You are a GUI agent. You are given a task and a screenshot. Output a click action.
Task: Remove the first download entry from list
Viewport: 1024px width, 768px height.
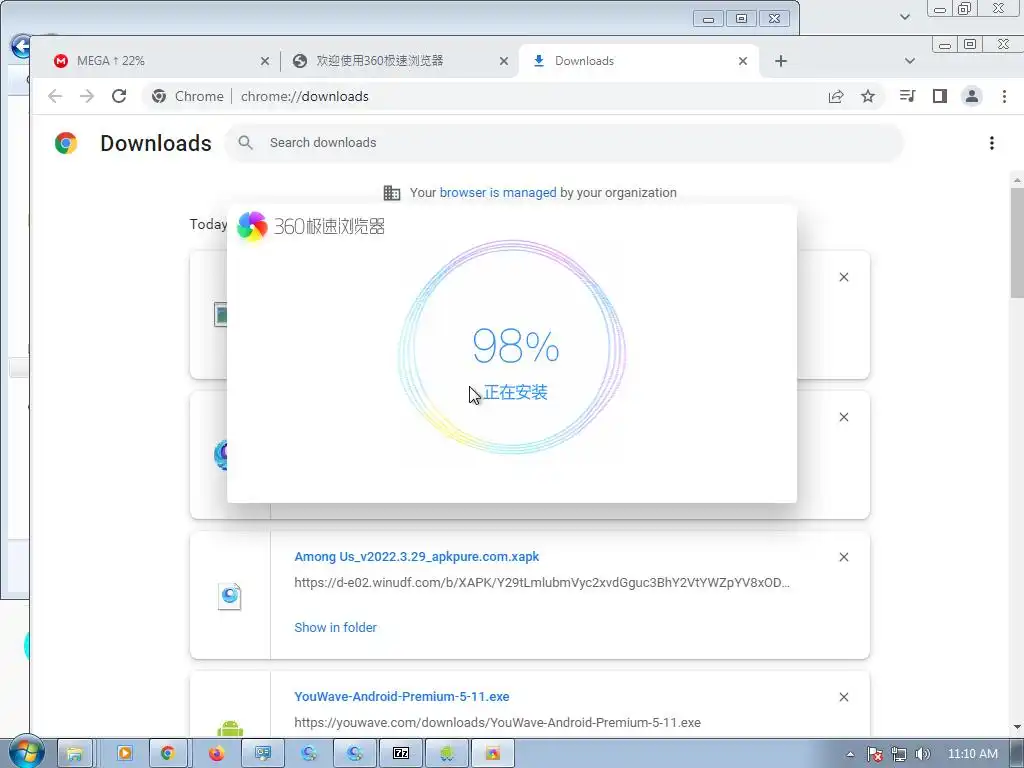pyautogui.click(x=844, y=278)
